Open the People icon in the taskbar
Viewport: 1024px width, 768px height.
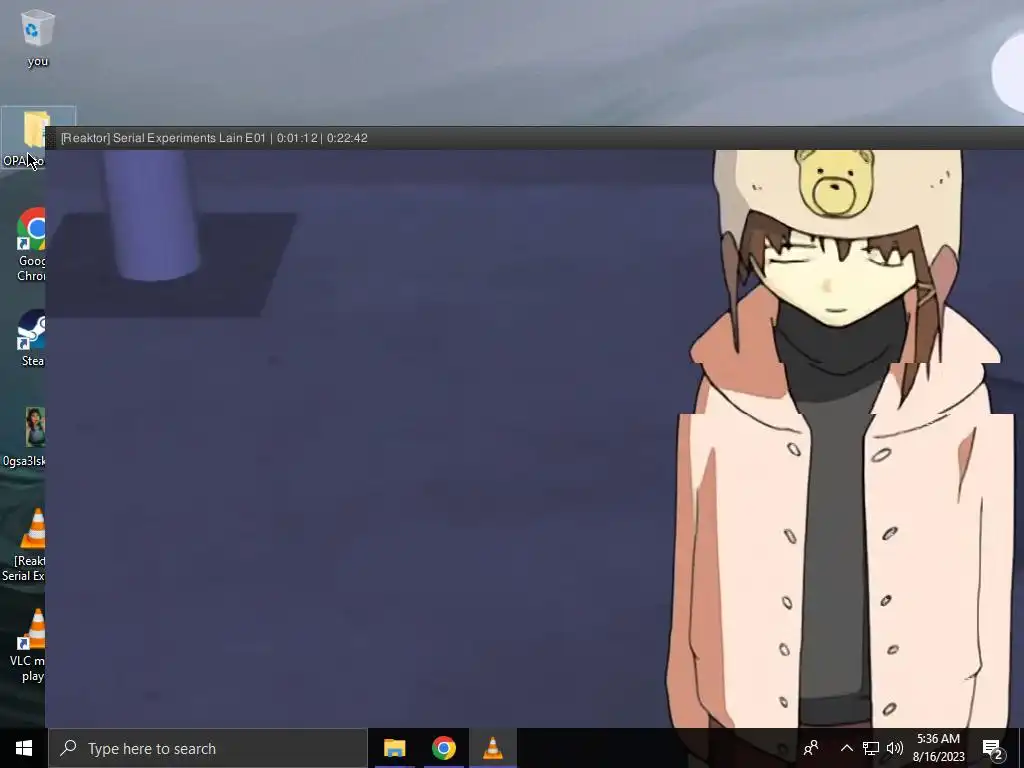click(811, 748)
